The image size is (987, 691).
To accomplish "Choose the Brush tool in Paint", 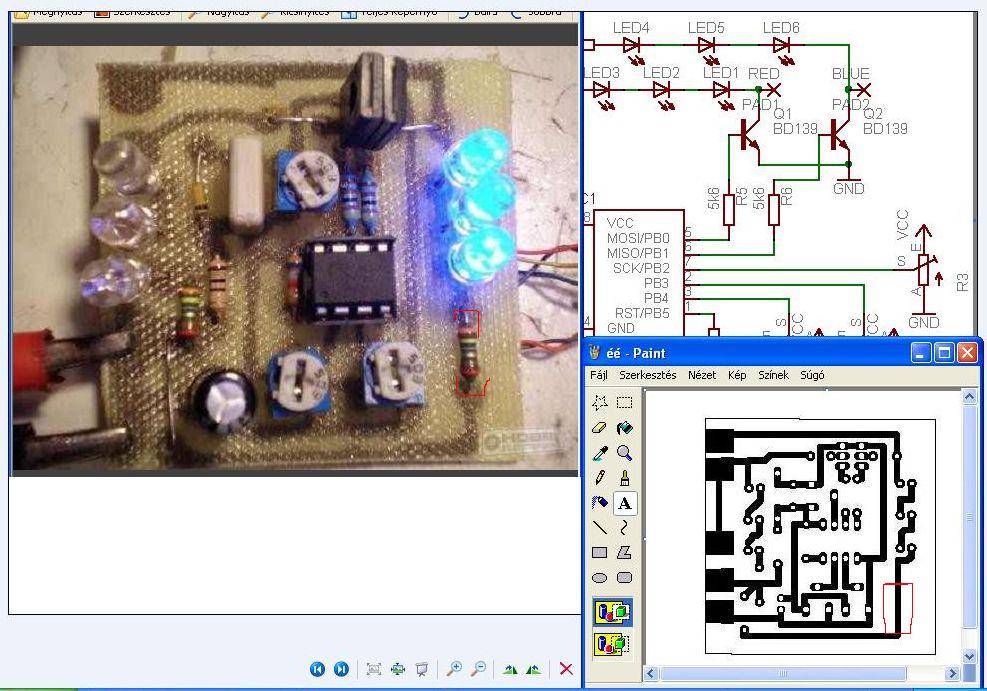I will point(624,478).
